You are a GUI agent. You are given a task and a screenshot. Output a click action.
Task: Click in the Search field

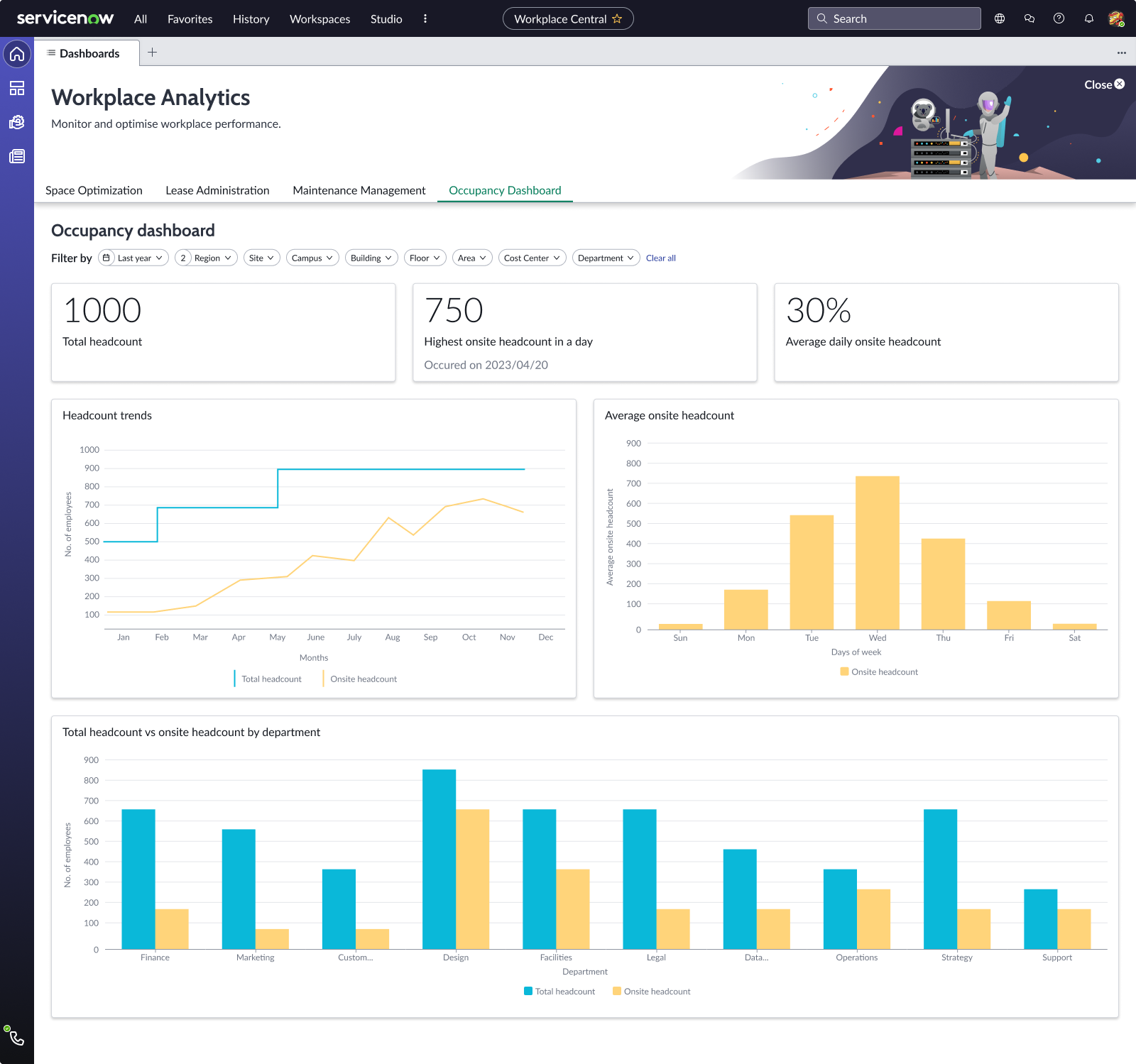click(x=895, y=18)
